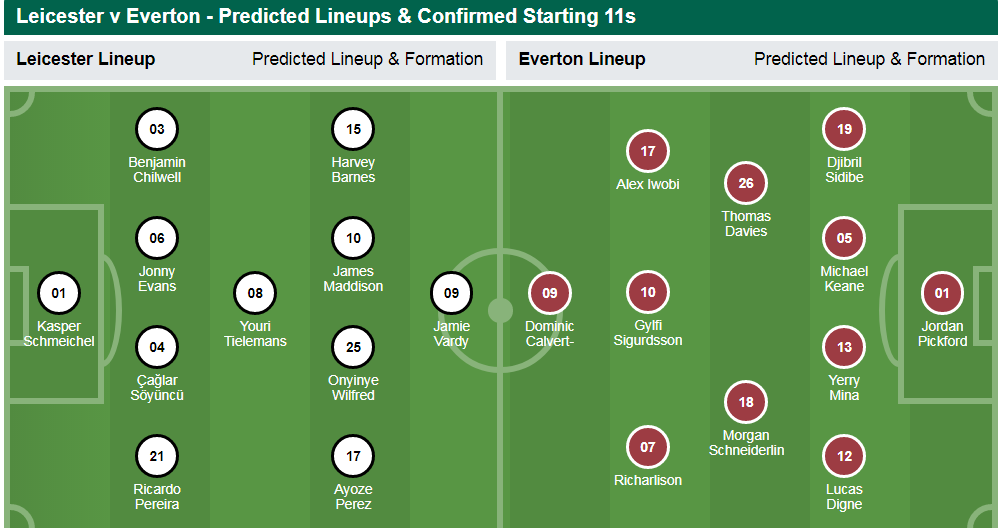Click the Harvey Barnes name label
This screenshot has height=528, width=1002.
coord(353,170)
